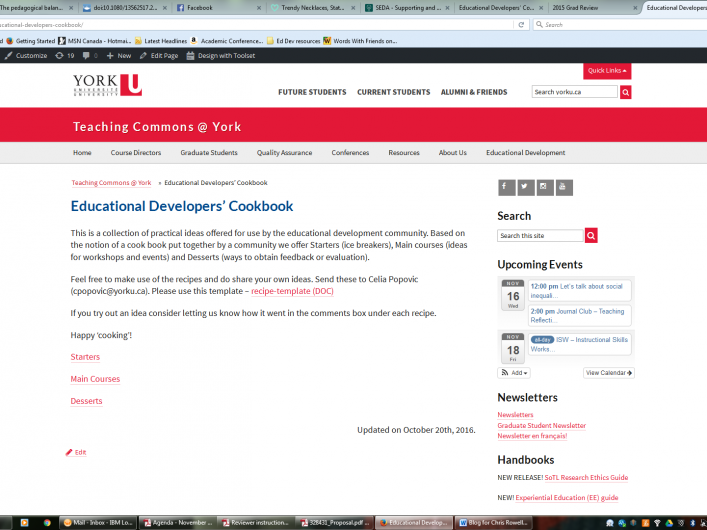Open Getting Started bookmark
707x530 pixels.
31,41
